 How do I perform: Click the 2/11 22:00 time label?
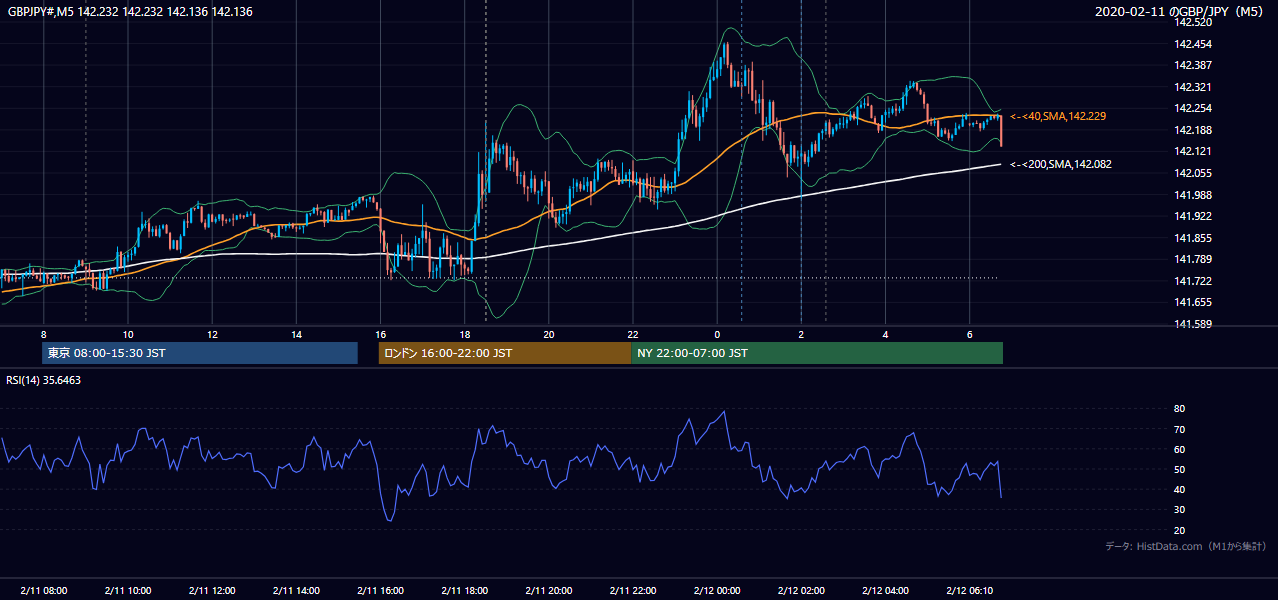point(632,590)
